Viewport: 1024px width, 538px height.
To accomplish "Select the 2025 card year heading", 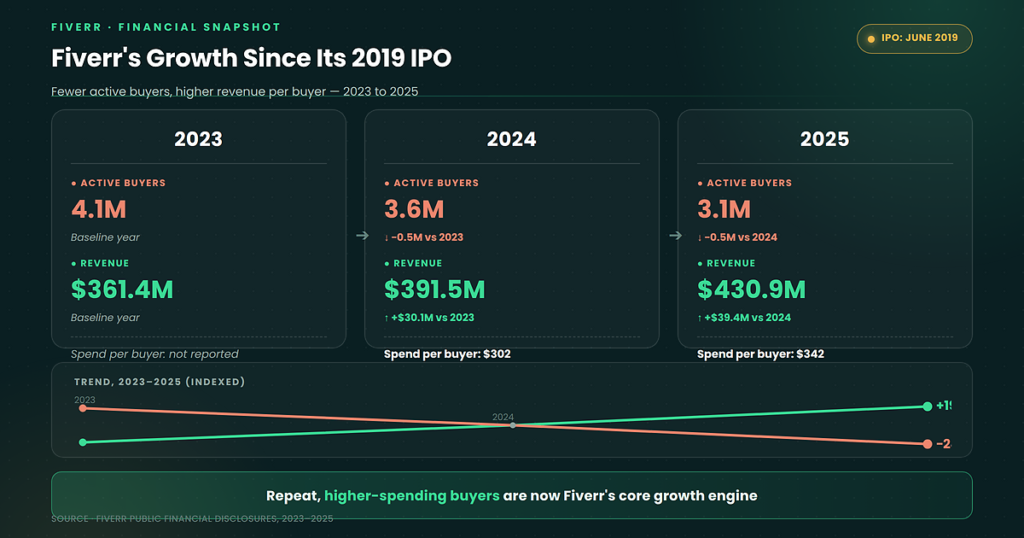I will 825,139.
